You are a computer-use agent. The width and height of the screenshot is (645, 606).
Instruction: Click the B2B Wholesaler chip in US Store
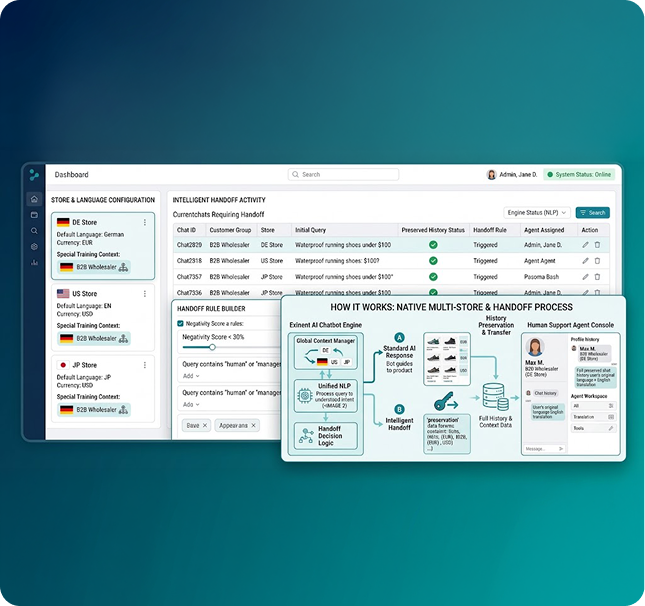[x=94, y=339]
